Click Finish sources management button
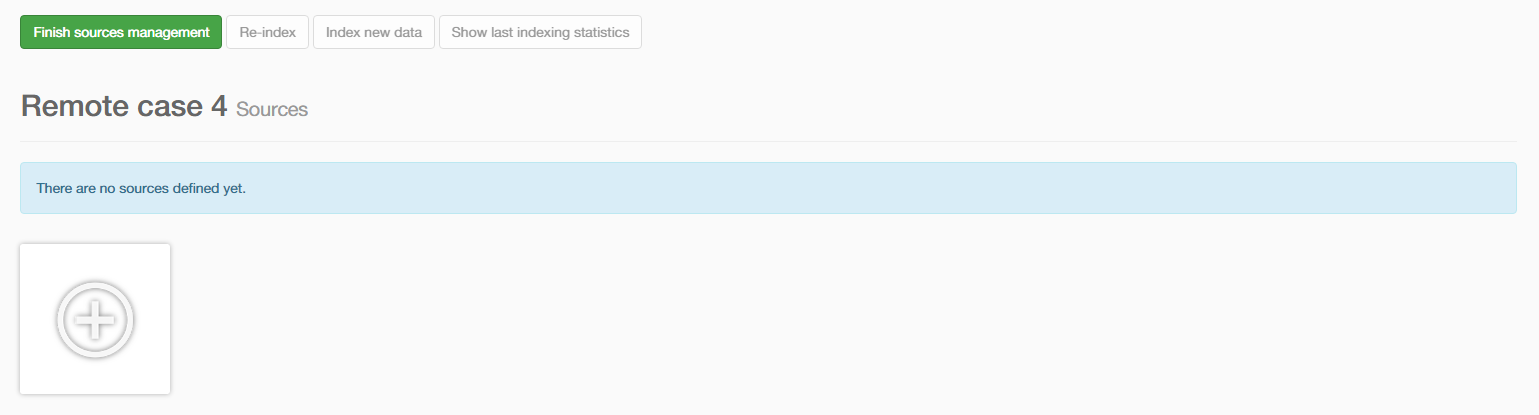The width and height of the screenshot is (1539, 415). pyautogui.click(x=121, y=32)
